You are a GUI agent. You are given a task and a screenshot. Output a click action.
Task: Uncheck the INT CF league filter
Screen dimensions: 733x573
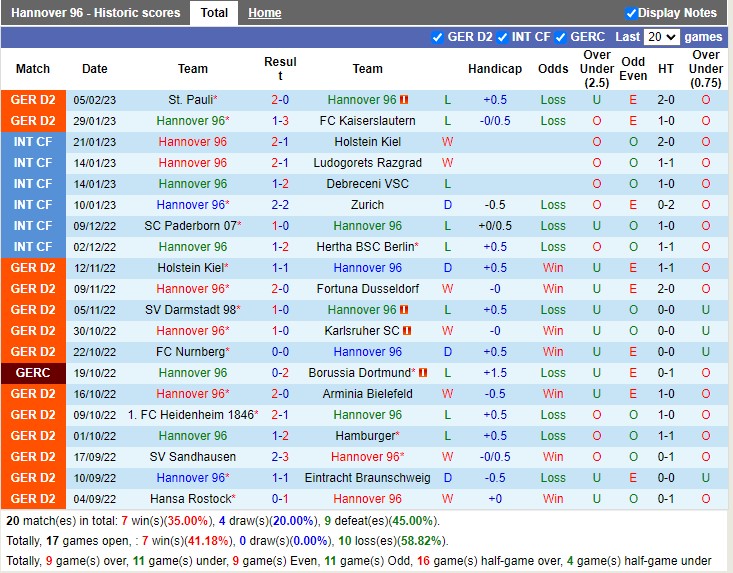click(502, 37)
